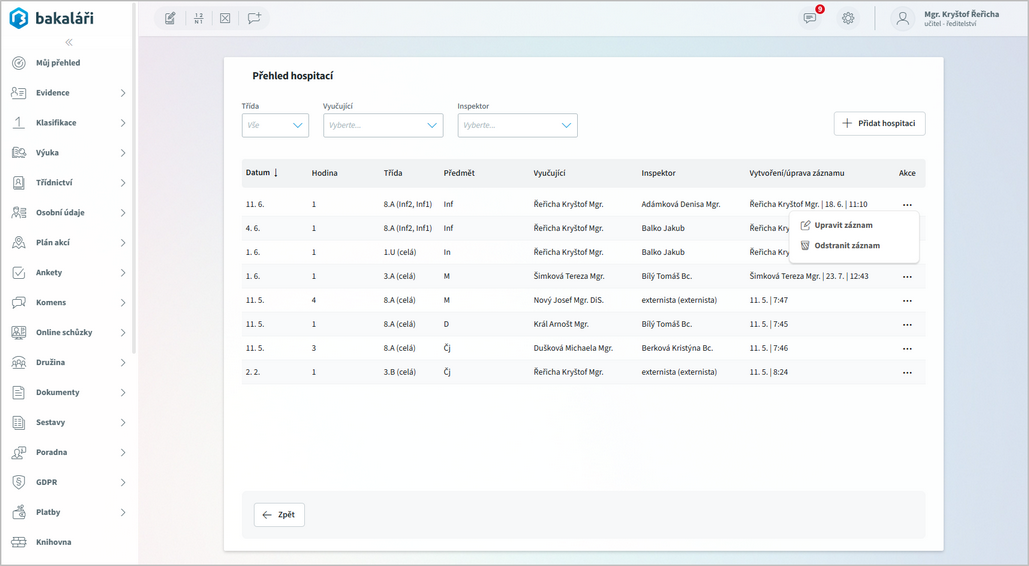The height and width of the screenshot is (566, 1029).
Task: Expand the Platby menu chevron
Action: pos(123,513)
